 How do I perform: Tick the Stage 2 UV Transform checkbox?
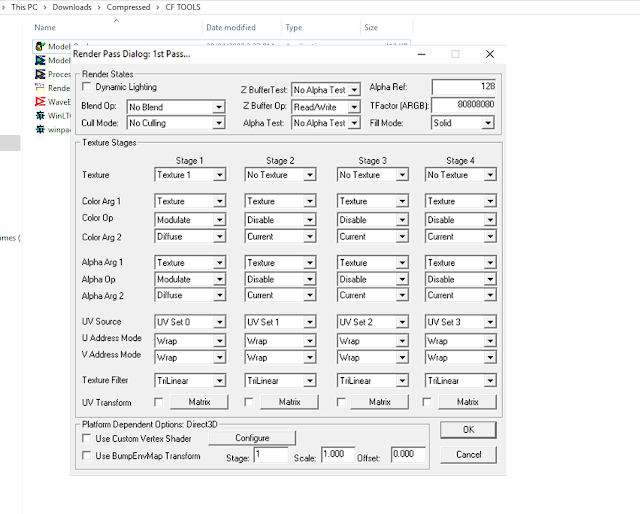(249, 402)
